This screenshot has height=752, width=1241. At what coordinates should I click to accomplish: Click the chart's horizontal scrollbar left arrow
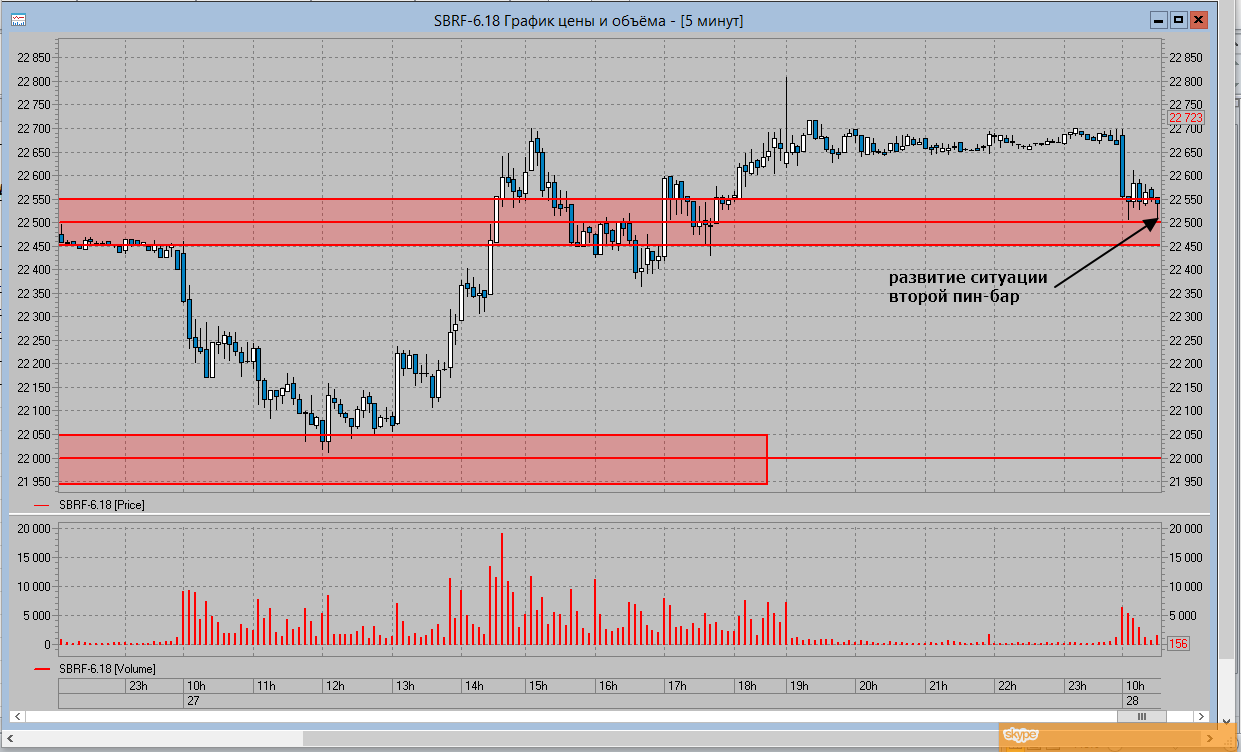[x=17, y=716]
